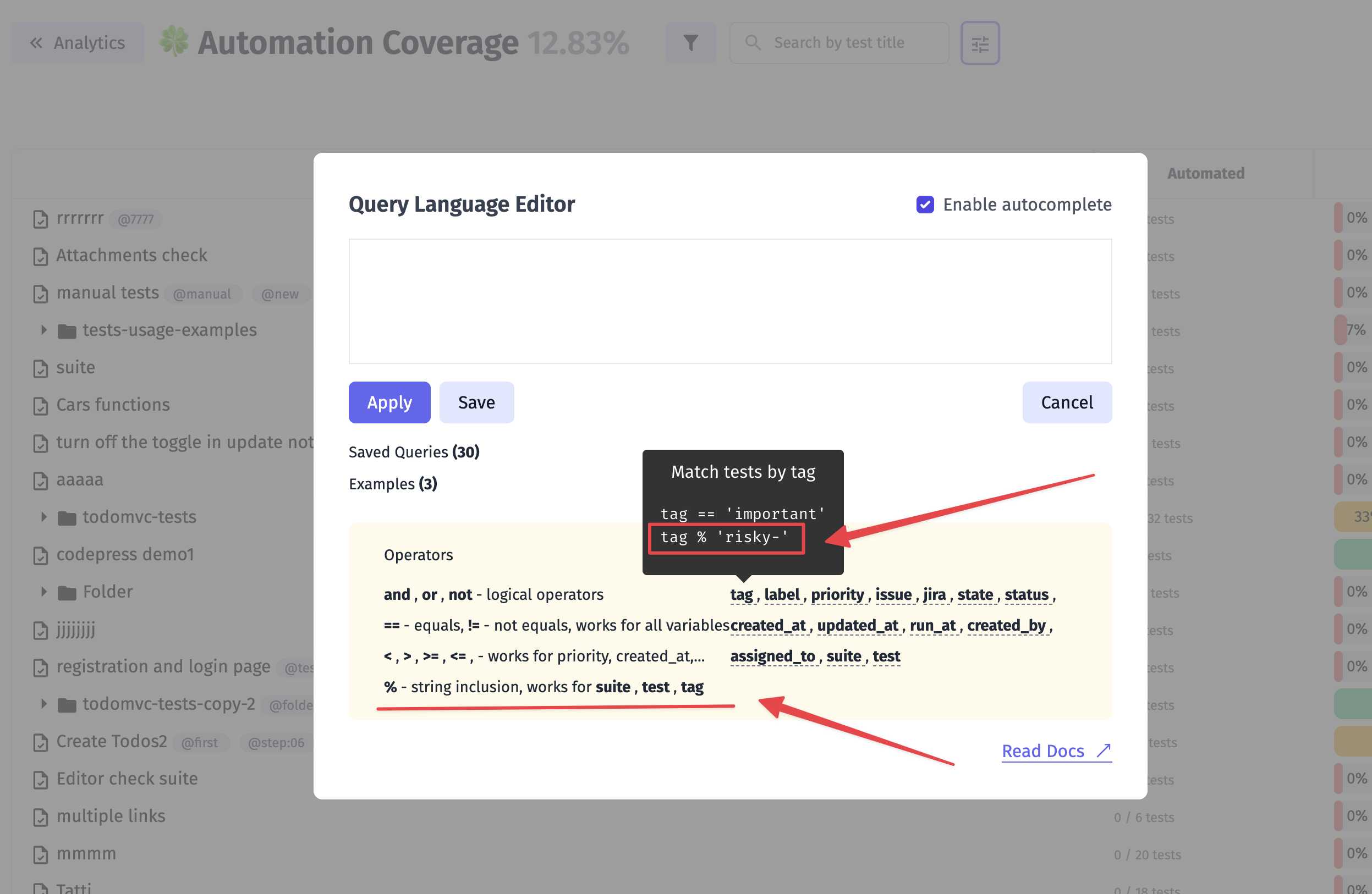
Task: Click the suite icon next to 'Attachments check'
Action: [40, 256]
